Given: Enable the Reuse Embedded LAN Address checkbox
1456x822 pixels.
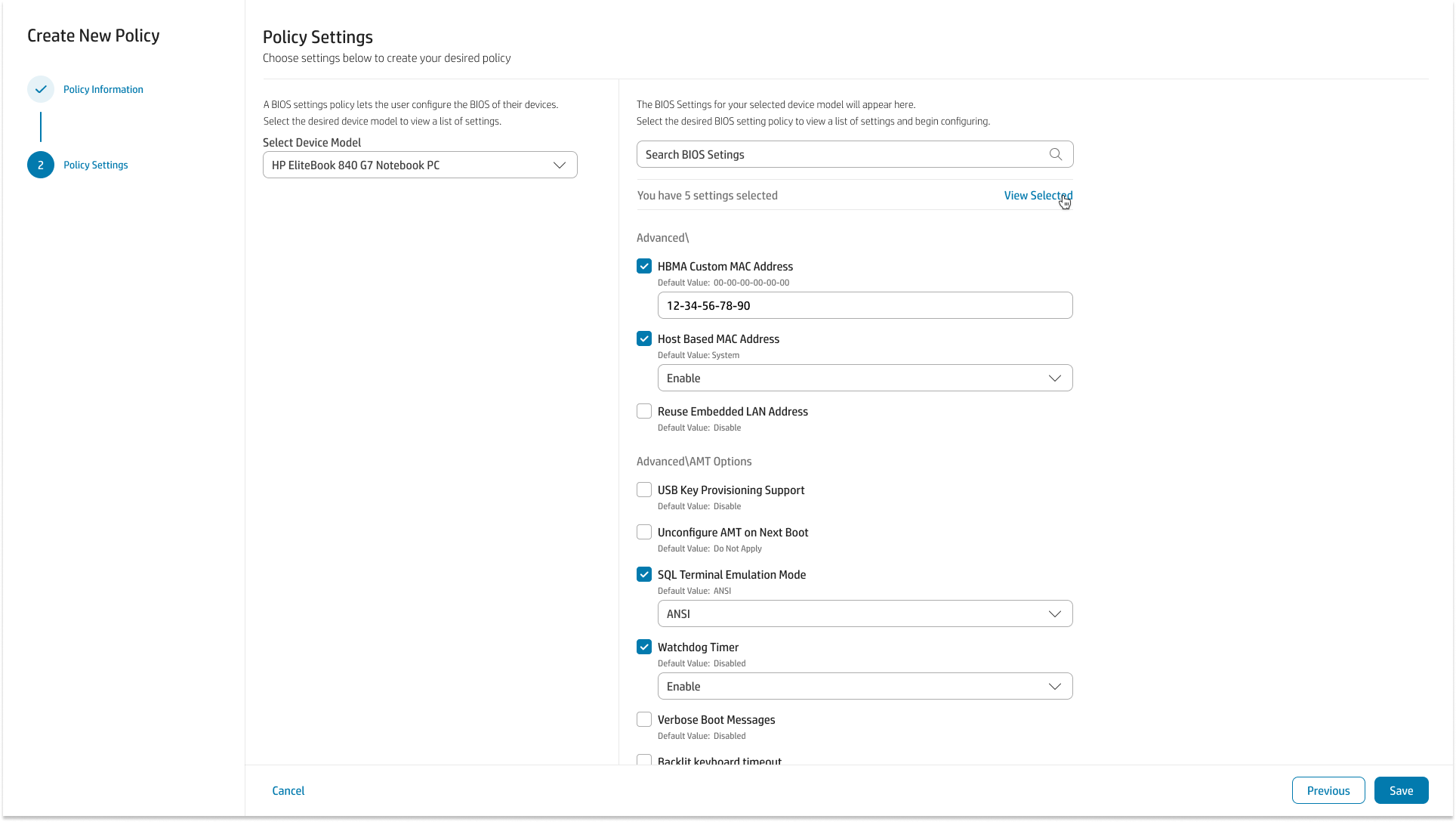Looking at the screenshot, I should [x=643, y=411].
